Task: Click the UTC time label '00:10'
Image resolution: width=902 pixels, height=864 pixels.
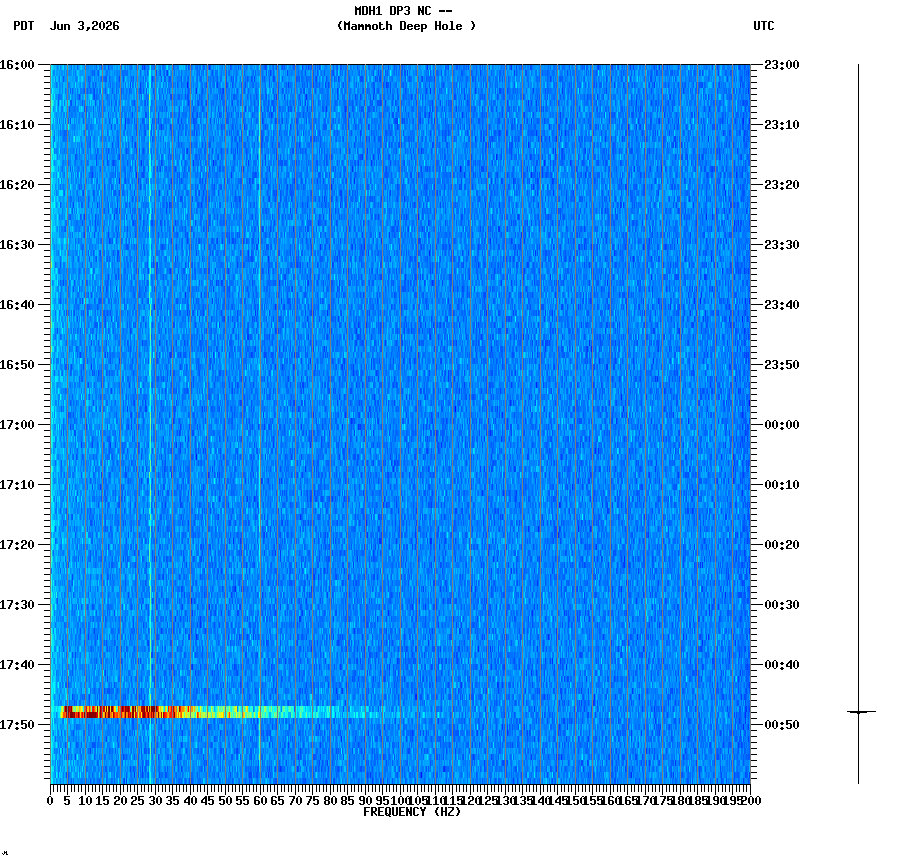Action: 782,485
